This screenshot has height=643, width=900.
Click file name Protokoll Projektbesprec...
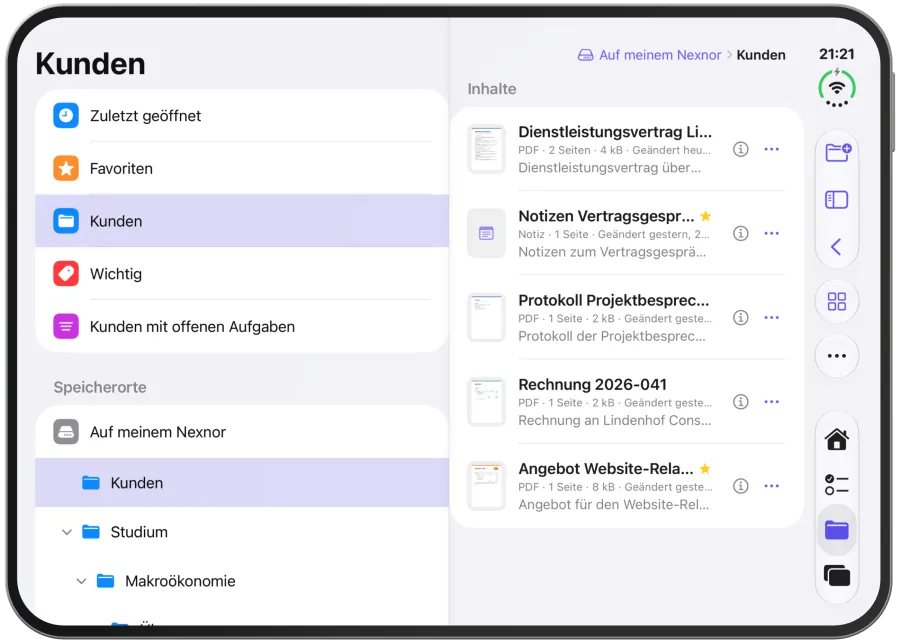[614, 300]
